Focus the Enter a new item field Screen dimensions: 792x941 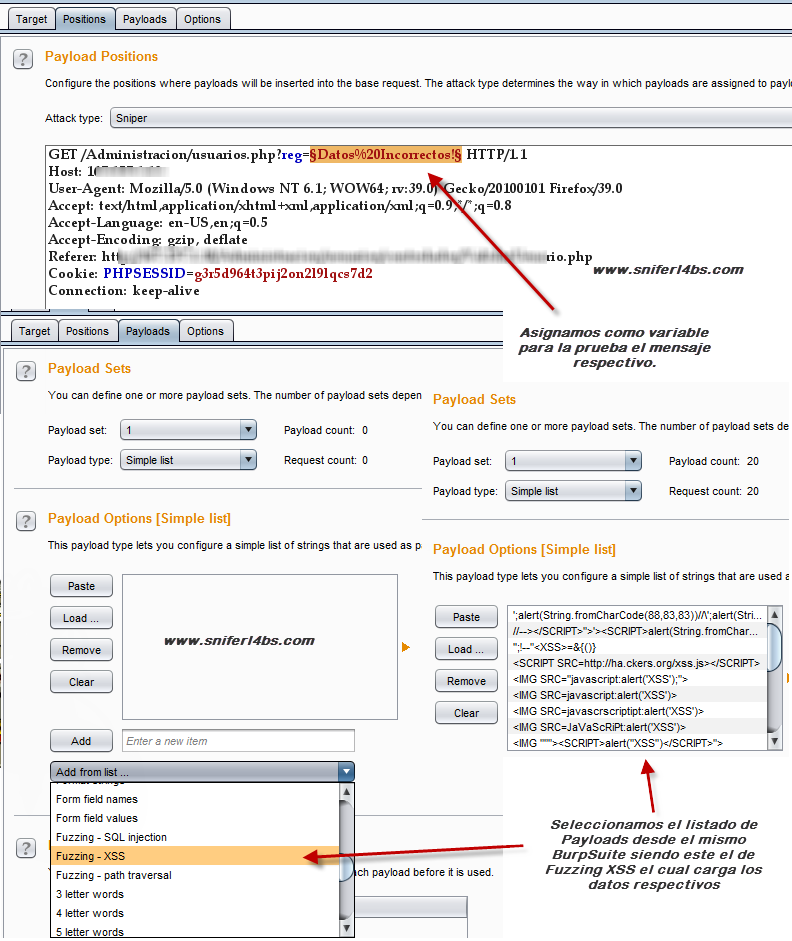[238, 741]
